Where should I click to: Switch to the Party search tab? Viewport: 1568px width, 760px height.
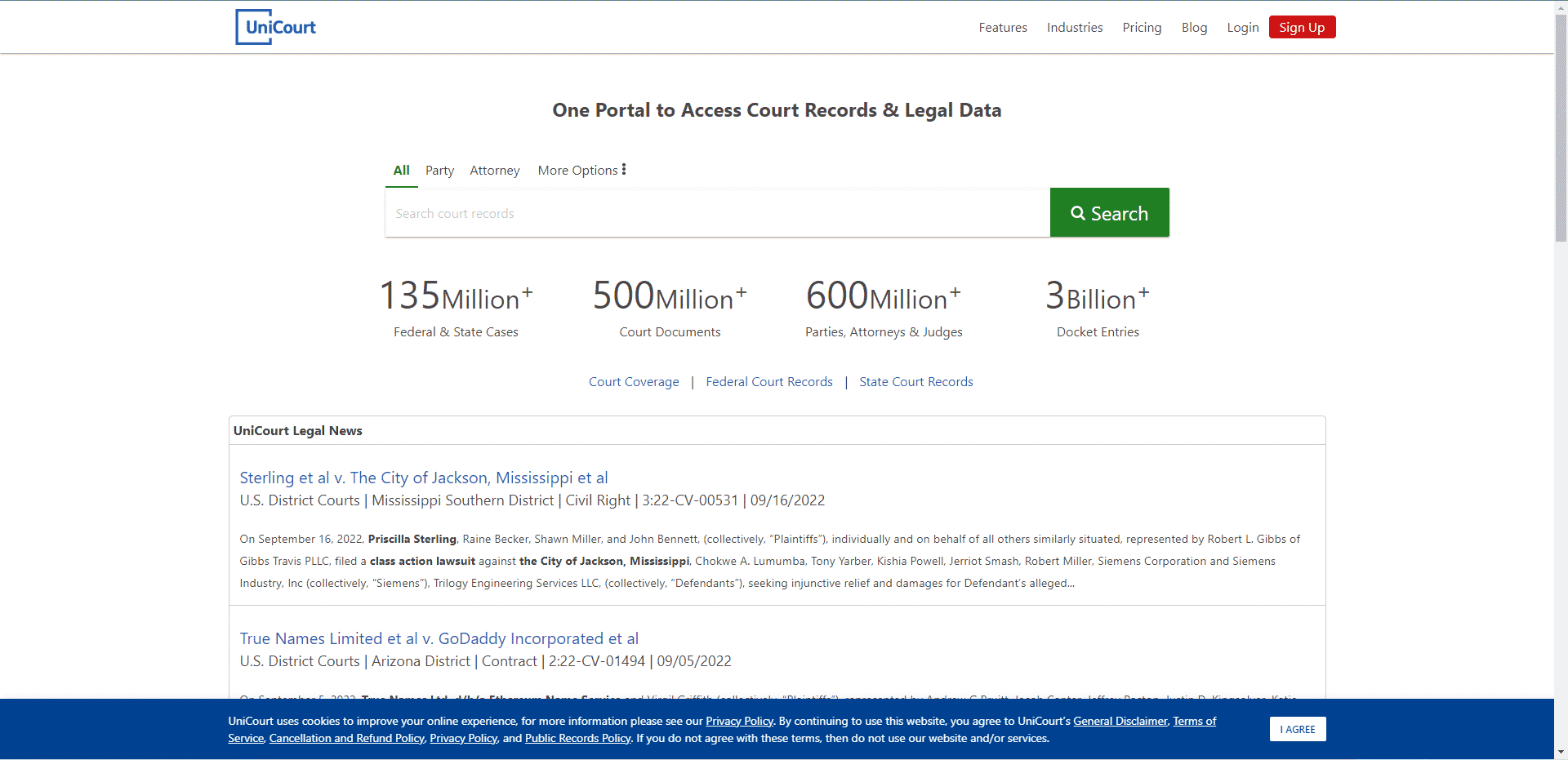coord(439,171)
